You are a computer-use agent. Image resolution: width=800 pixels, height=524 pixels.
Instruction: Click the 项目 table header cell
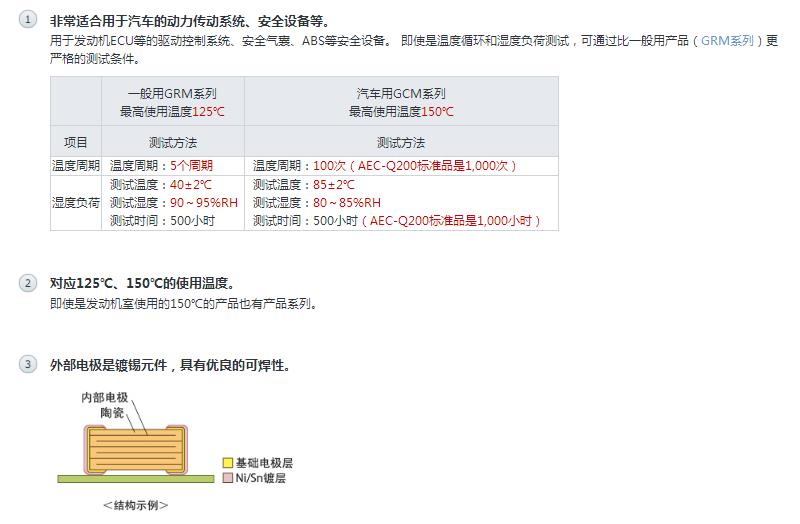click(76, 142)
